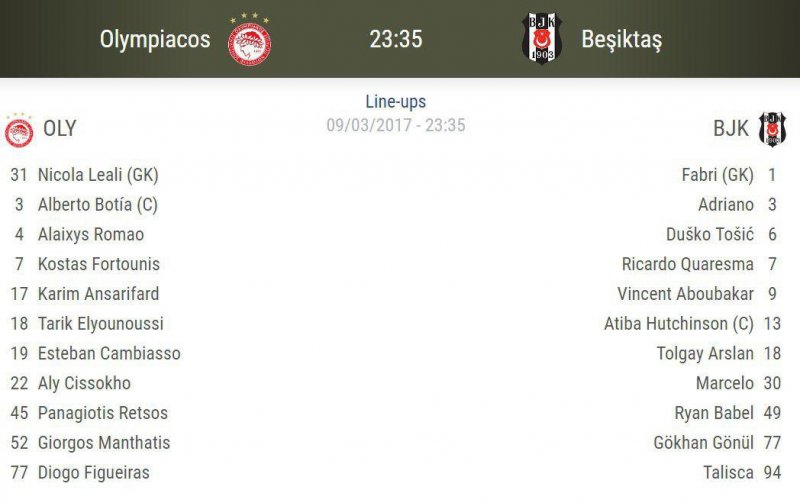This screenshot has height=503, width=800.
Task: Click the Olympiacos crest in the header
Action: [249, 40]
